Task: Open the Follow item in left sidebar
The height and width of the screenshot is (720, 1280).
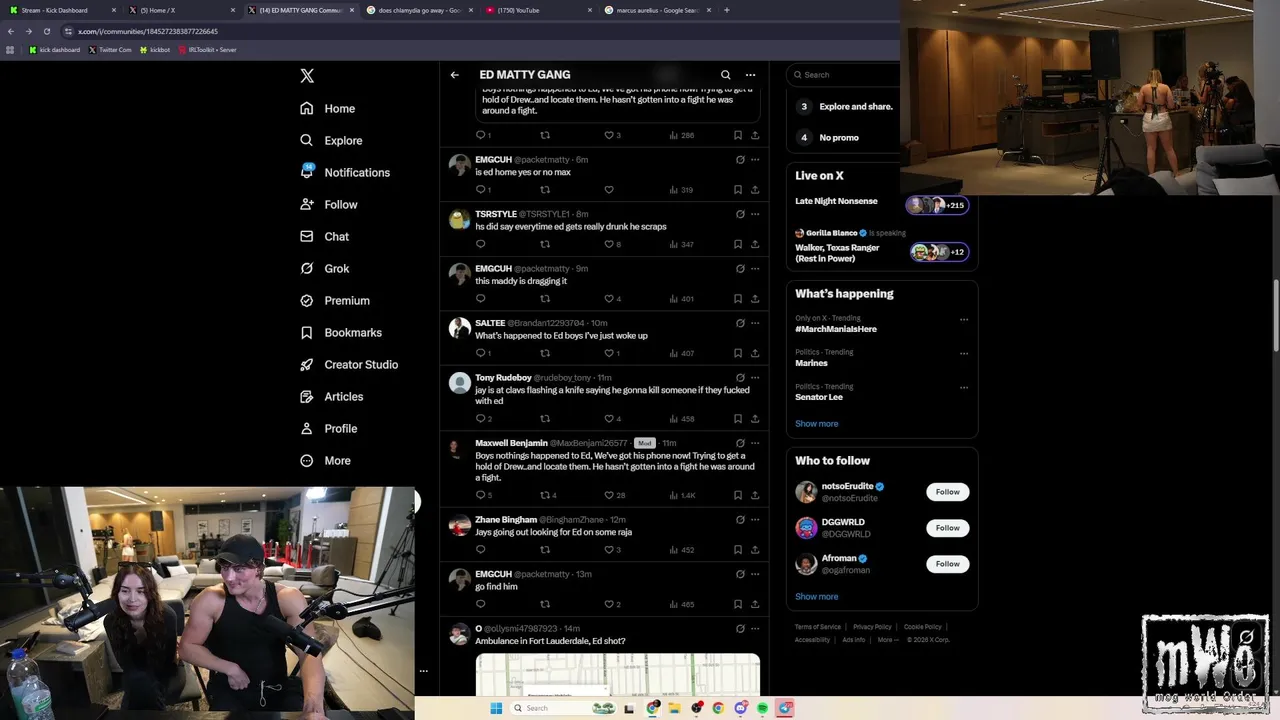Action: click(328, 204)
